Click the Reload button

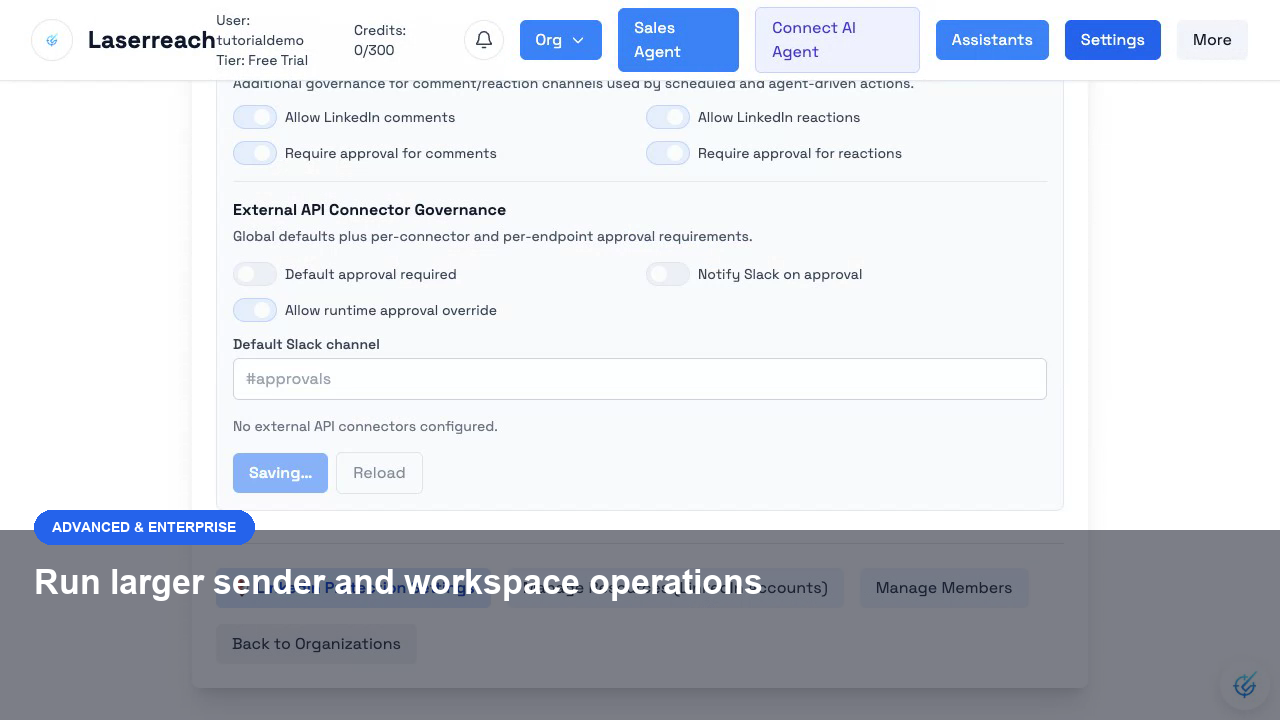pyautogui.click(x=379, y=473)
